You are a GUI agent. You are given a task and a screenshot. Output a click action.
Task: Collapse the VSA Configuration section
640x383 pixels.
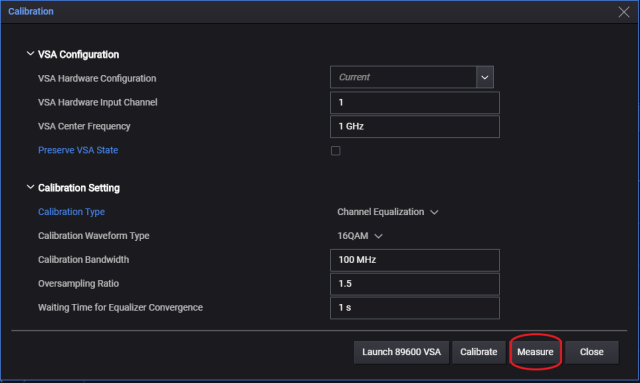[x=30, y=54]
